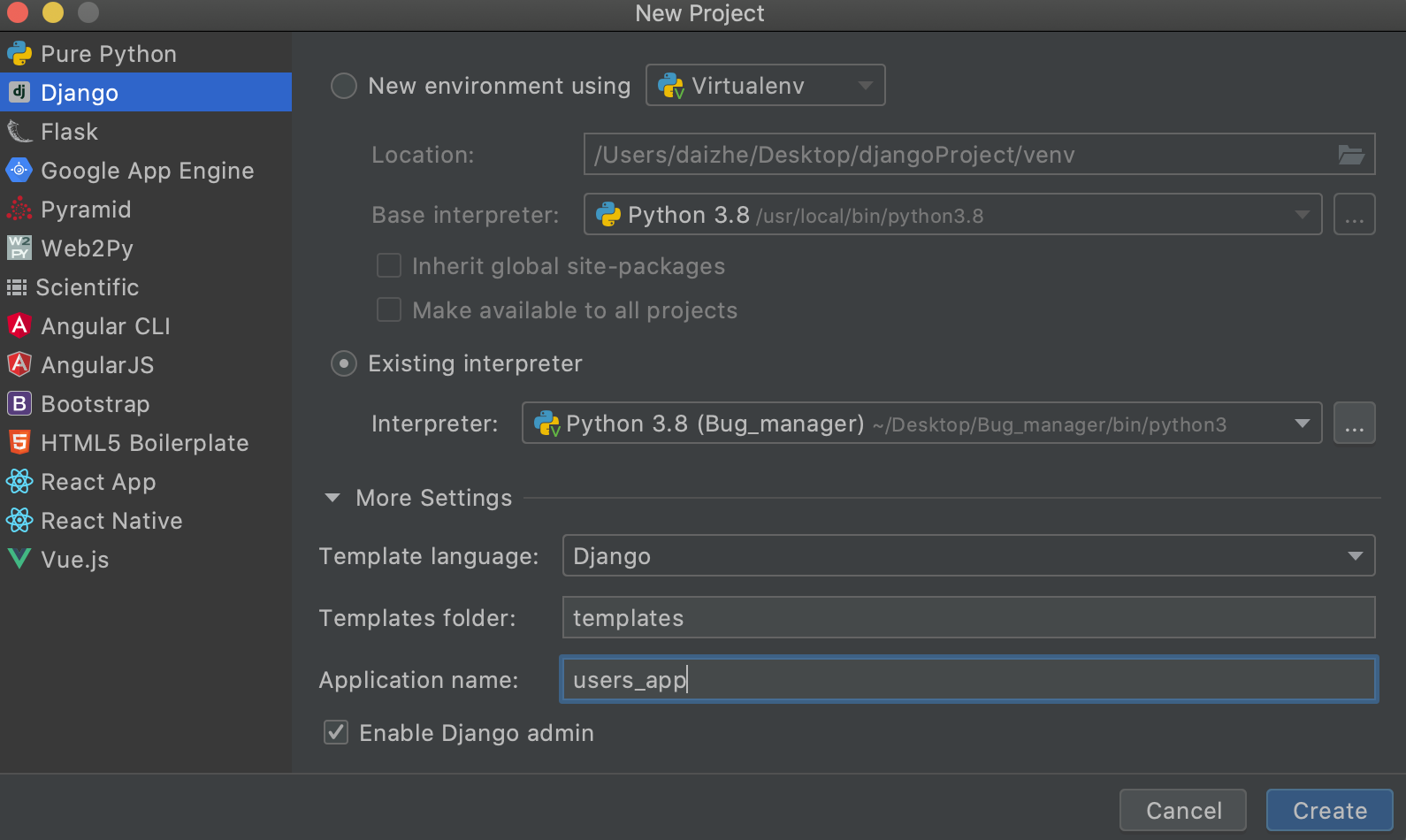Image resolution: width=1406 pixels, height=840 pixels.
Task: Click the Web2Py icon
Action: (19, 248)
